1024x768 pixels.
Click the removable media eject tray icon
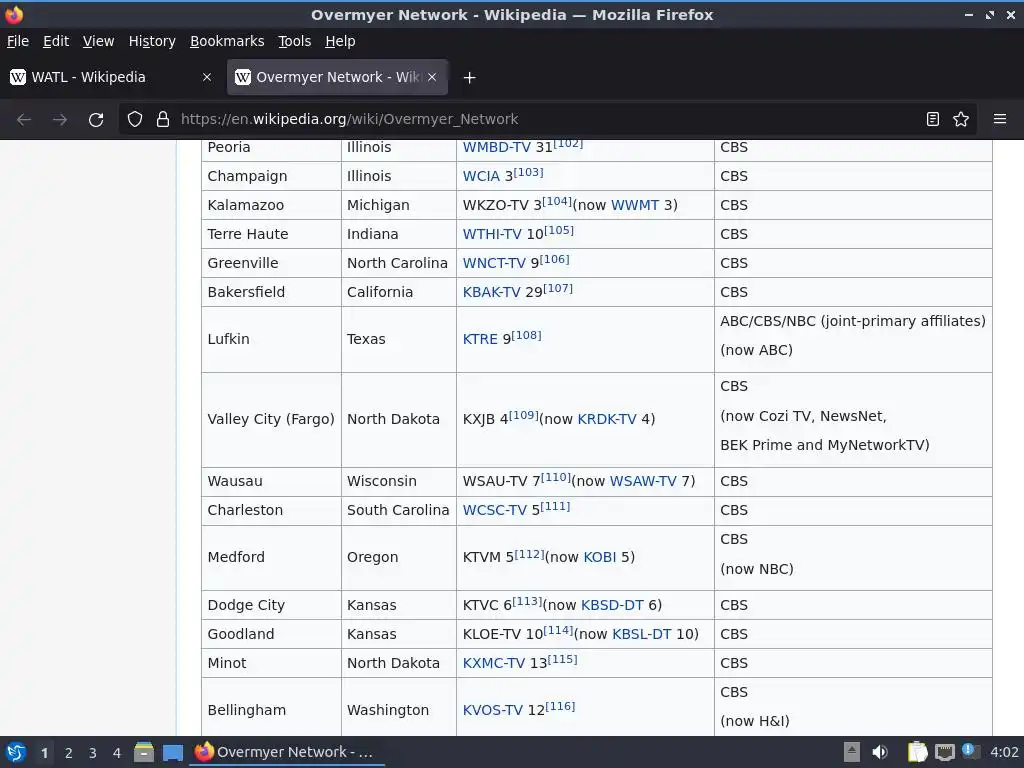(852, 752)
